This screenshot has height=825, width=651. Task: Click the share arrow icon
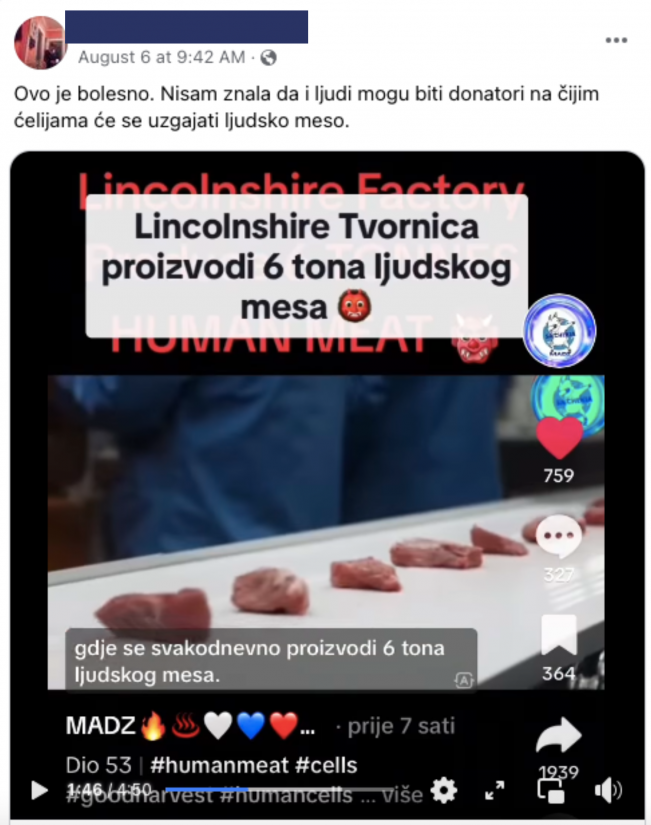(559, 736)
